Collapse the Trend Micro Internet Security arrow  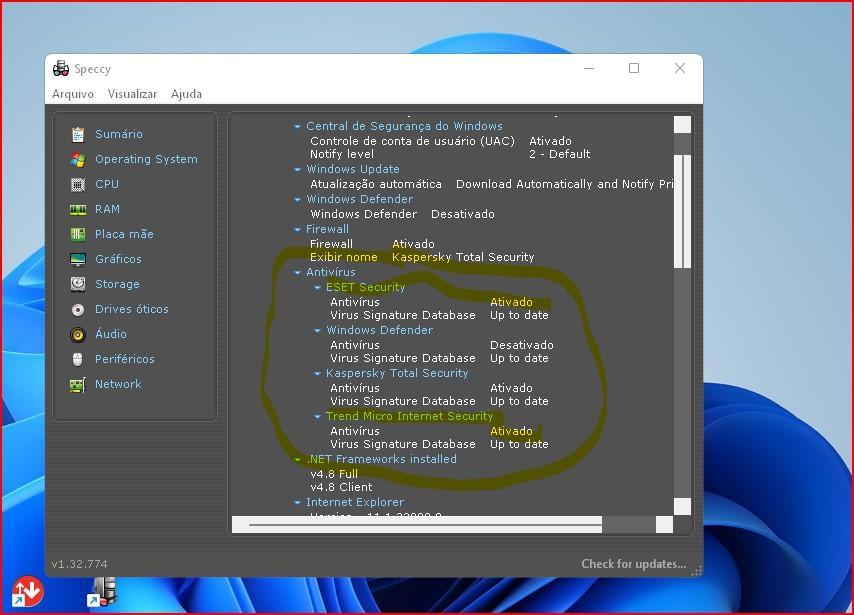pyautogui.click(x=318, y=417)
